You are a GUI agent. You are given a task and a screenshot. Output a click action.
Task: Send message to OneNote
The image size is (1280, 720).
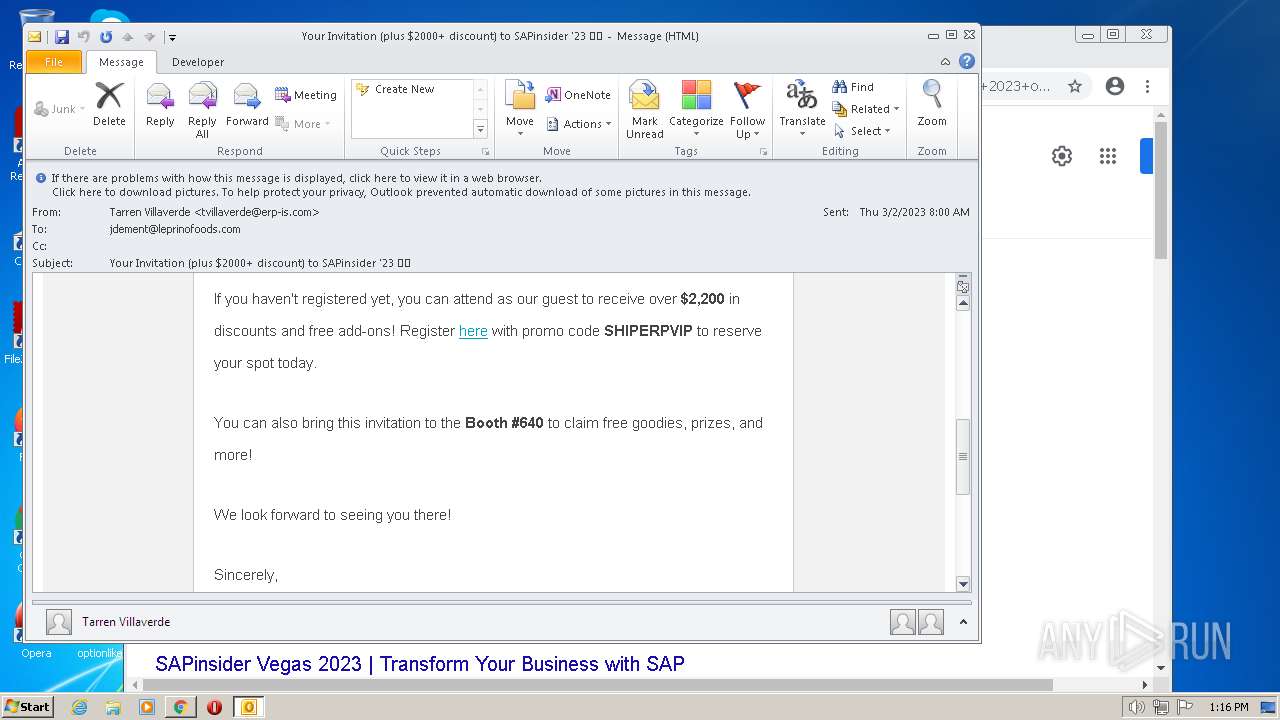578,95
